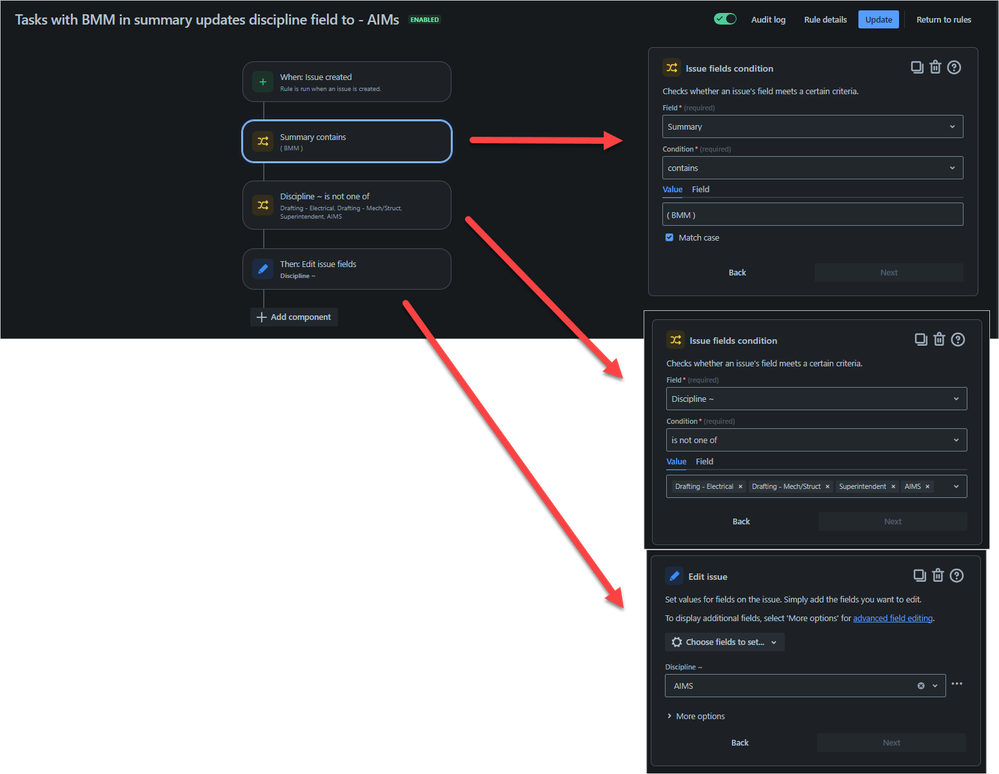Toggle the rule enabled switch
This screenshot has height=774, width=999.
click(x=725, y=19)
